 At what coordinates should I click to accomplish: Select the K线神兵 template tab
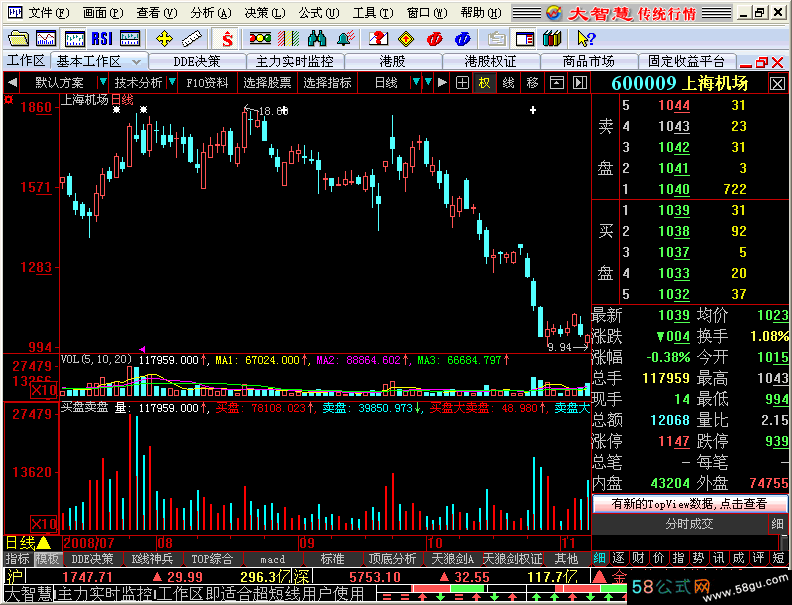point(152,559)
